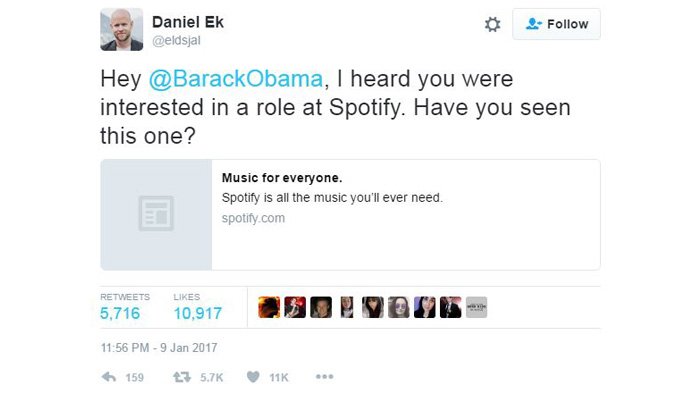View the 5,716 retweets count
The width and height of the screenshot is (700, 393).
point(120,314)
